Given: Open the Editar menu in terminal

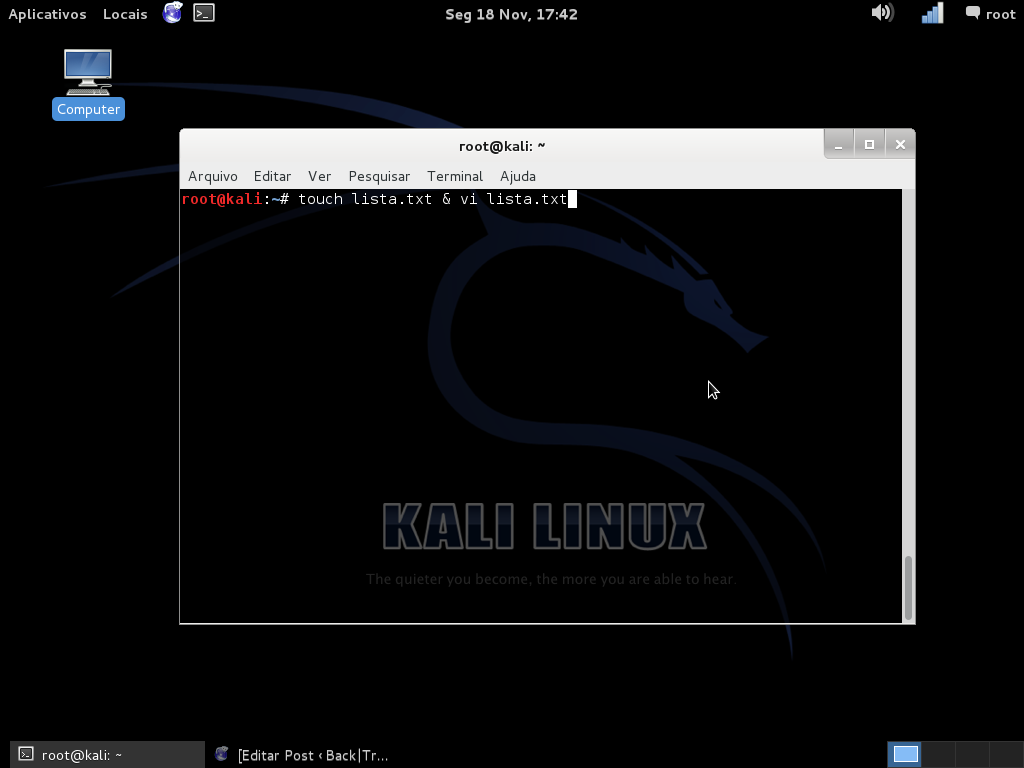Looking at the screenshot, I should tap(272, 176).
